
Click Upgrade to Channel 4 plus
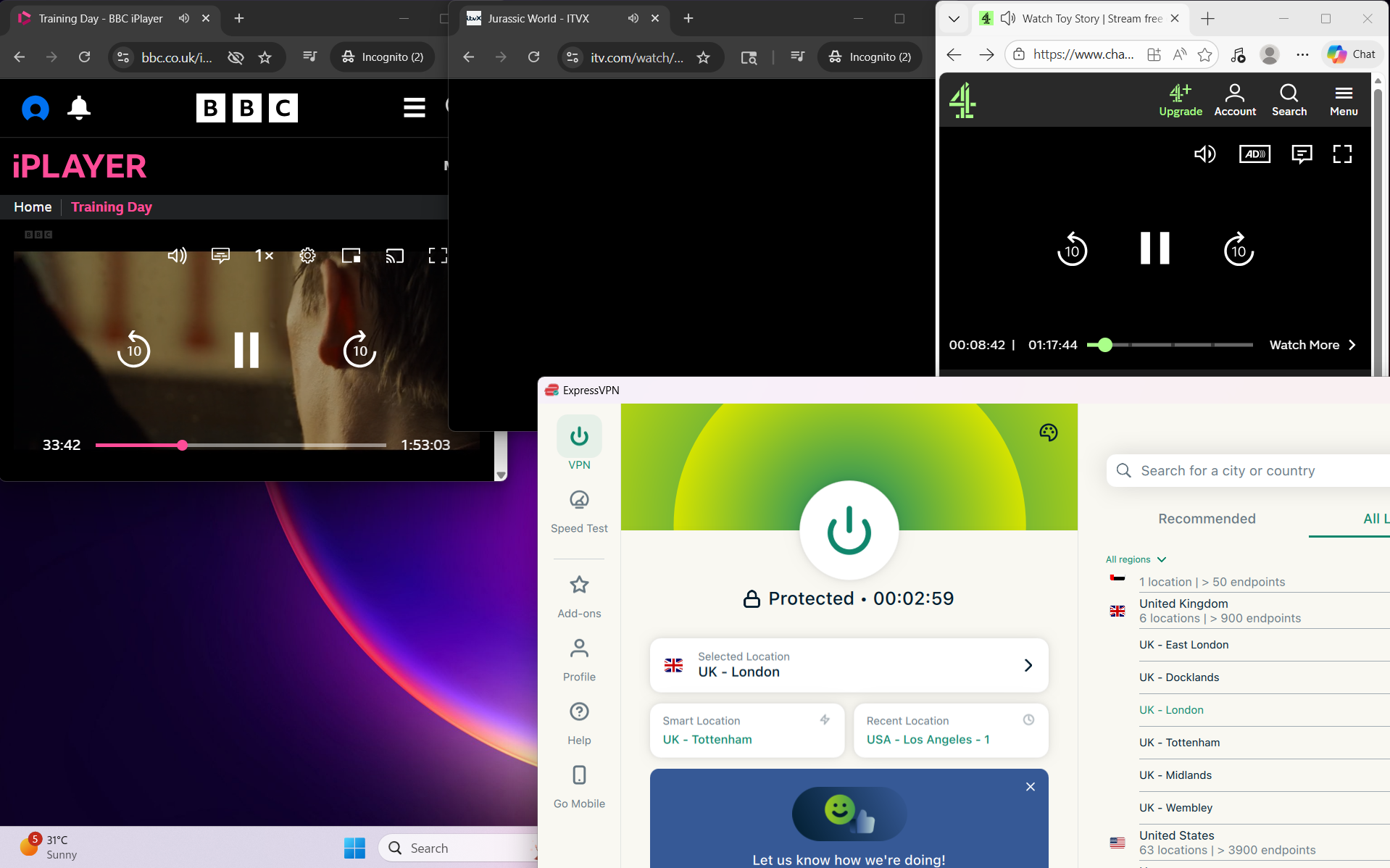click(1180, 99)
